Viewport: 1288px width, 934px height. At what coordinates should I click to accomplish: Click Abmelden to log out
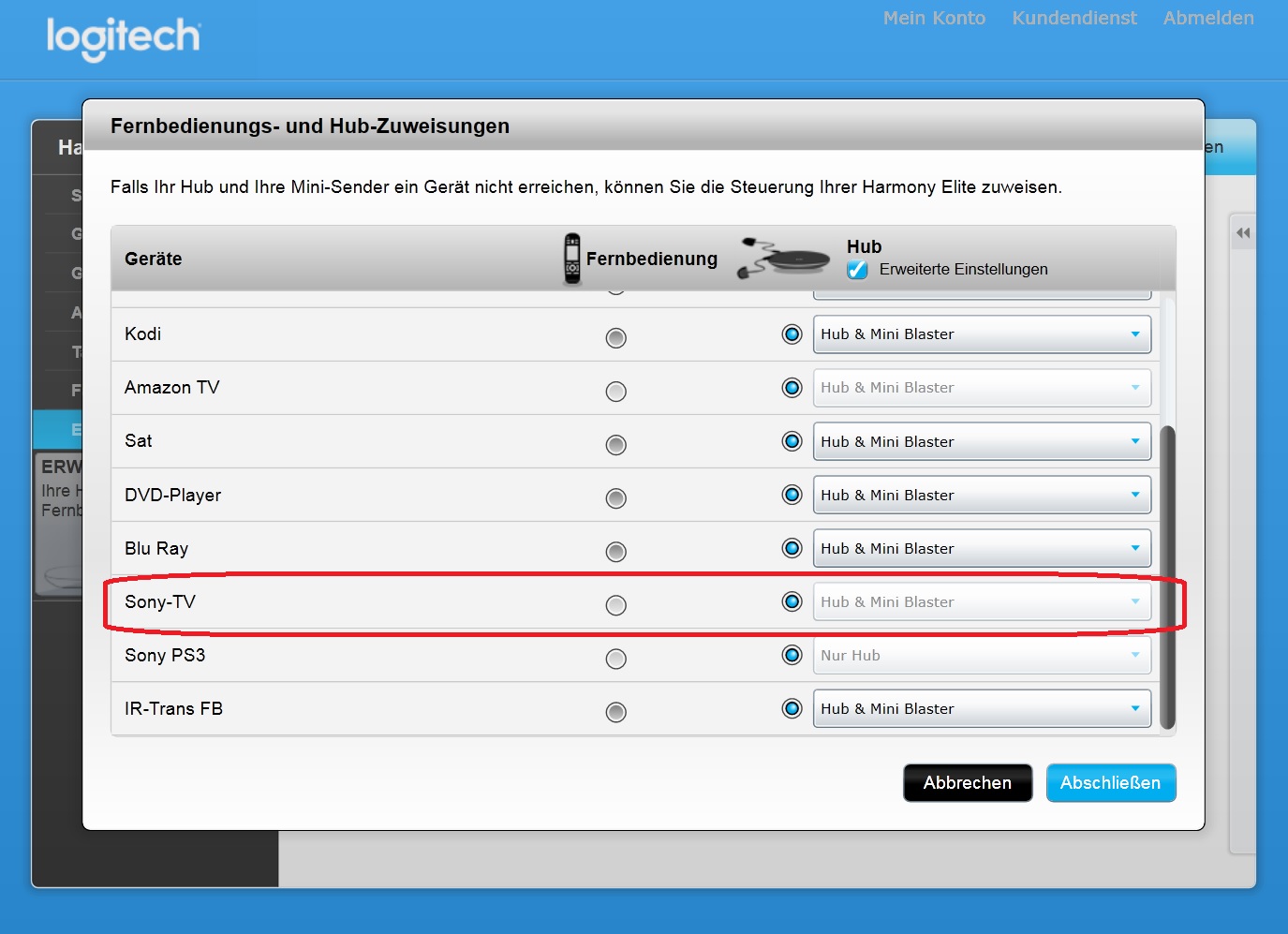pos(1207,18)
